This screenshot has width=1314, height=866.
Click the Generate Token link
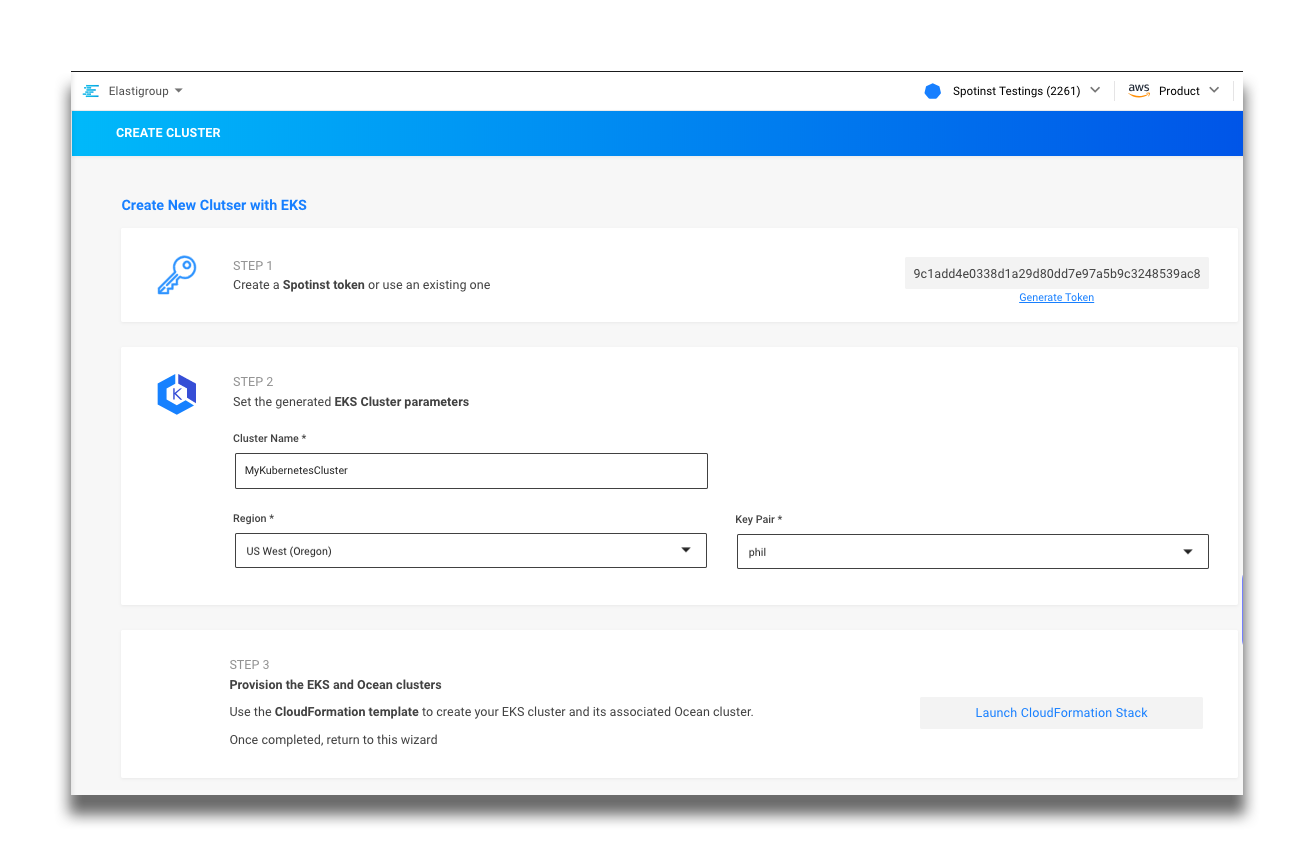tap(1056, 298)
